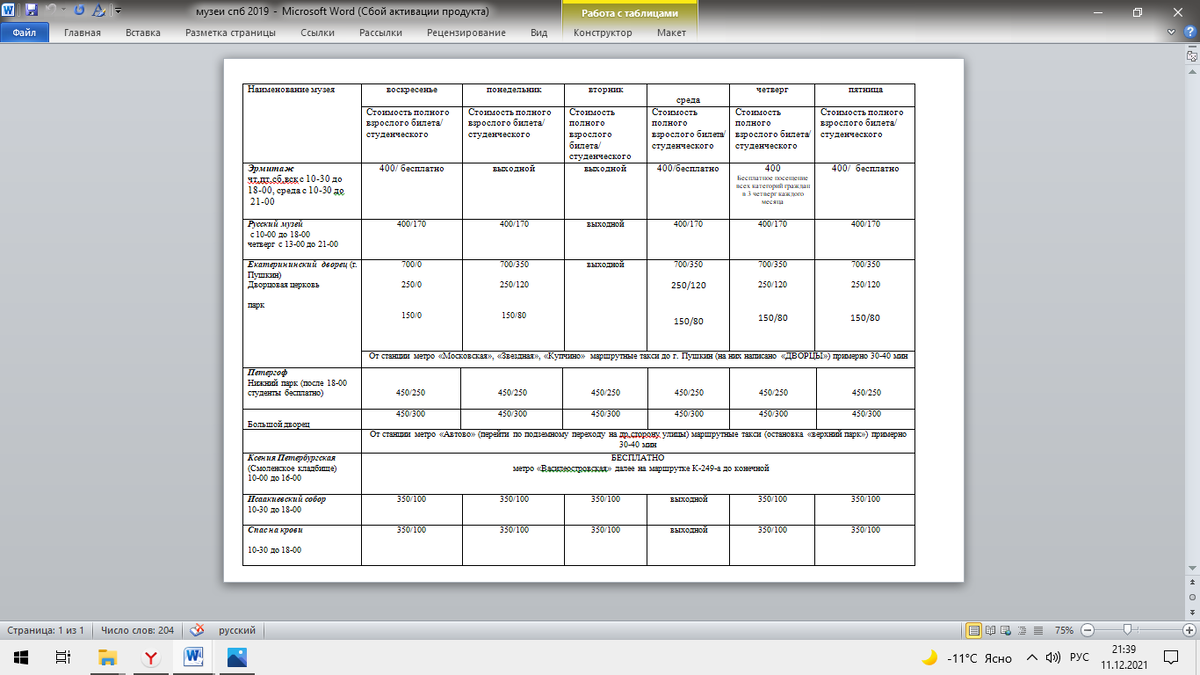Click the clock showing 21:39
The image size is (1200, 675).
pos(1123,651)
